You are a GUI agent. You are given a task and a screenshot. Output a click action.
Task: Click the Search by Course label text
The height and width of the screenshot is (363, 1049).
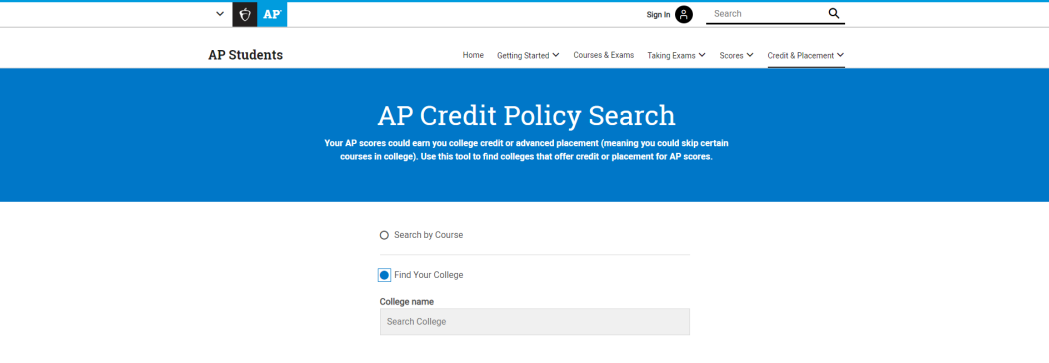tap(428, 235)
